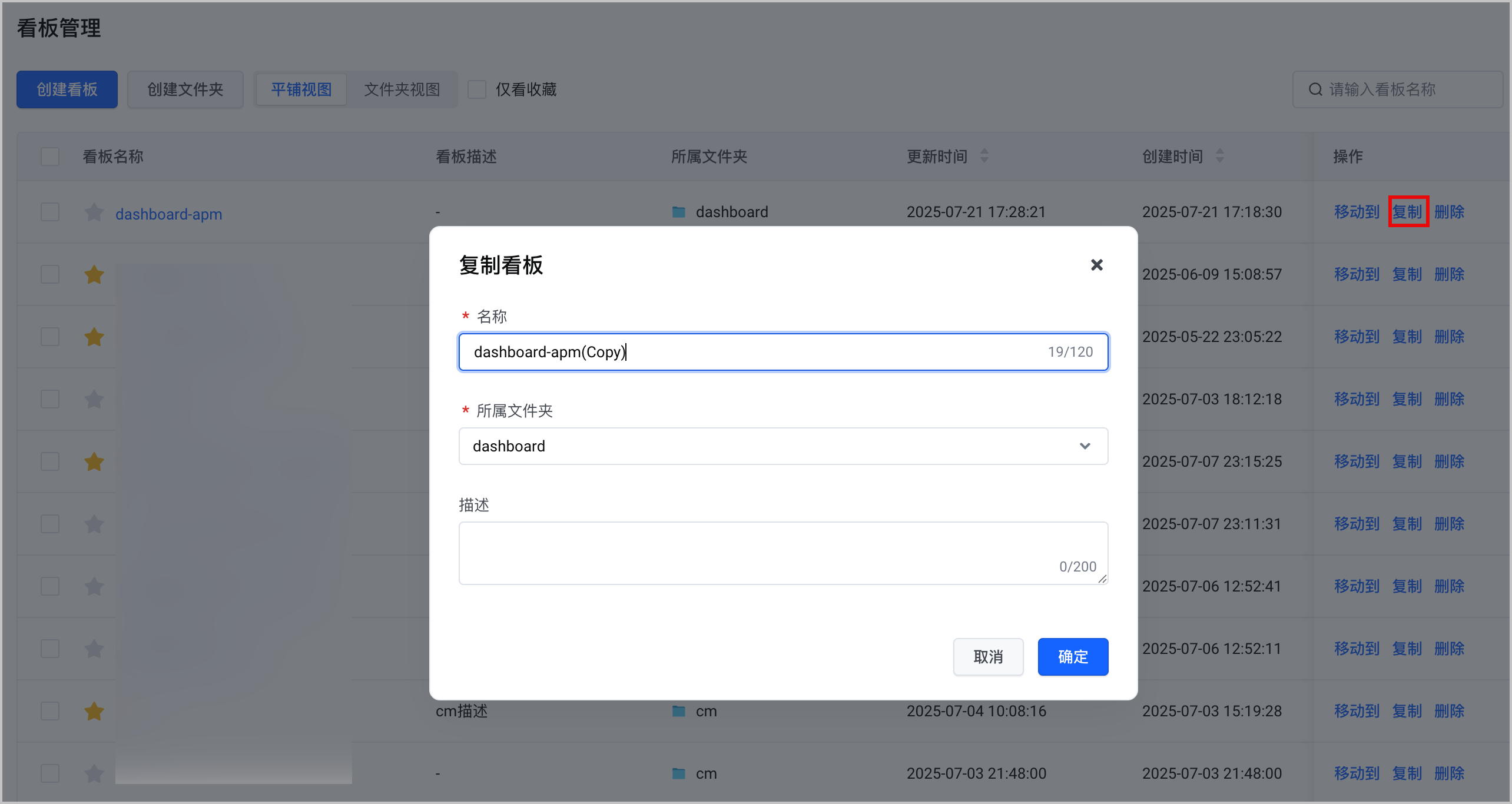Toggle the star in the bottom row
This screenshot has width=1512, height=804.
[94, 773]
